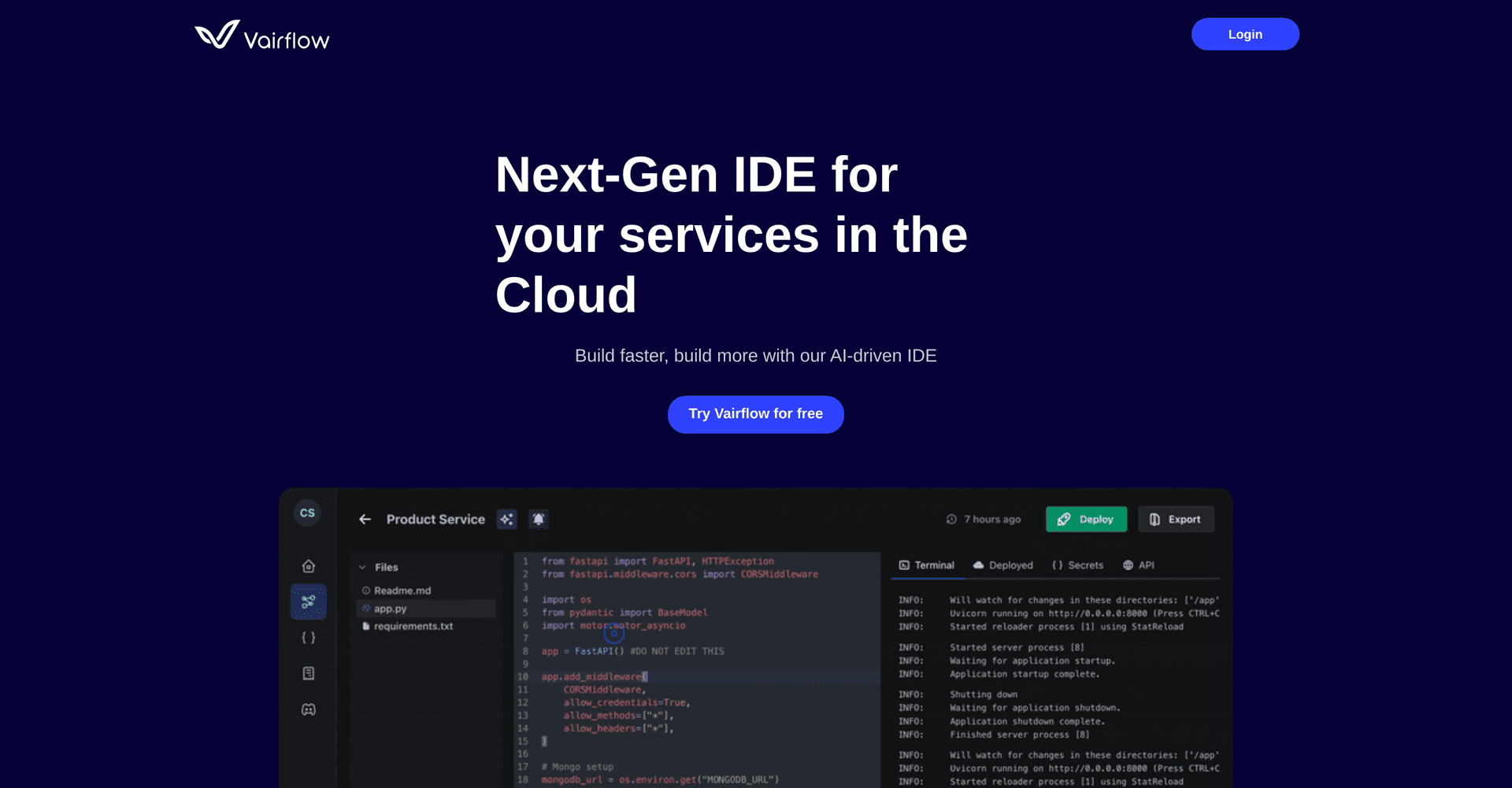The width and height of the screenshot is (1512, 788).
Task: Click the Vairflow logo
Action: [261, 35]
